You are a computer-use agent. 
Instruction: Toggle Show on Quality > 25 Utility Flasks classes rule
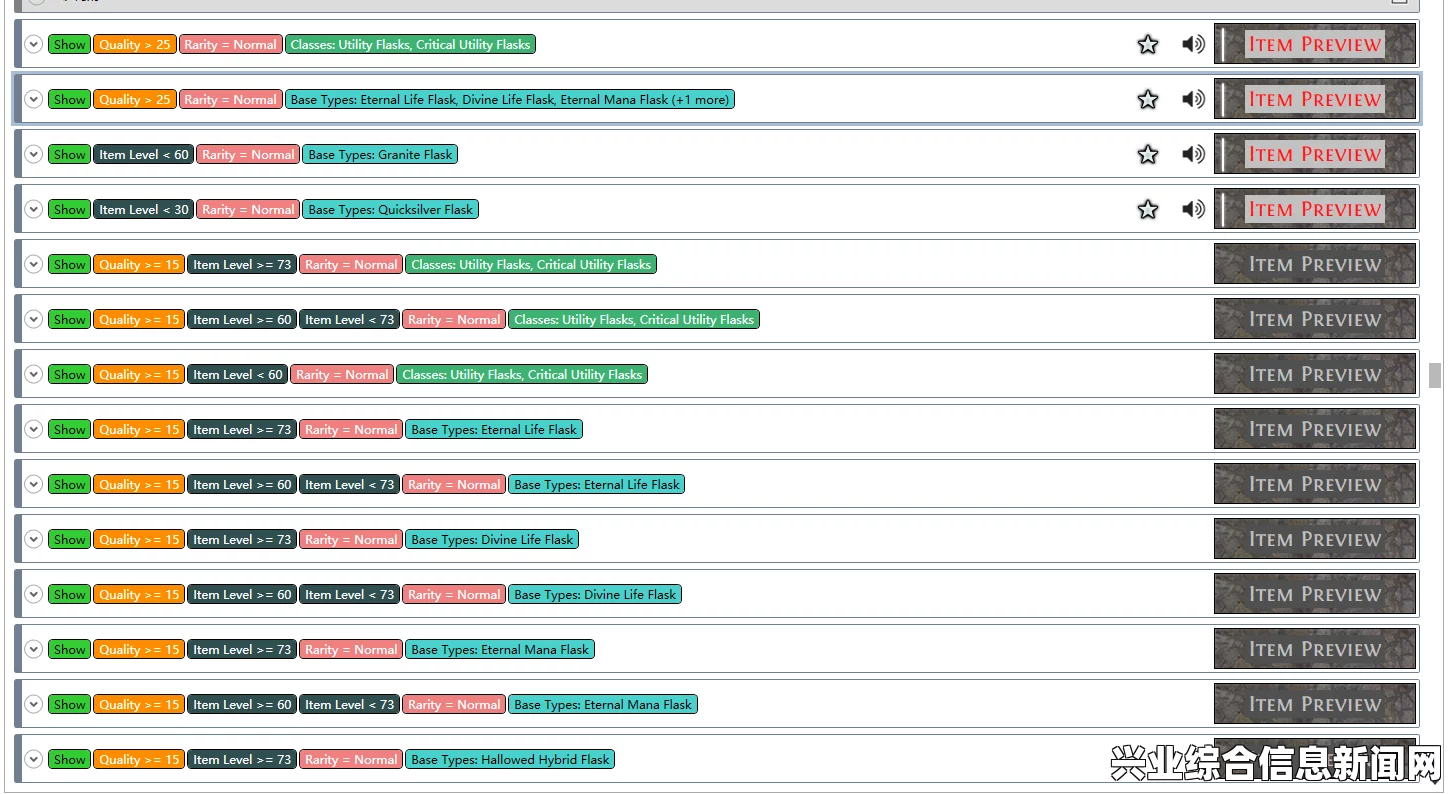click(70, 44)
